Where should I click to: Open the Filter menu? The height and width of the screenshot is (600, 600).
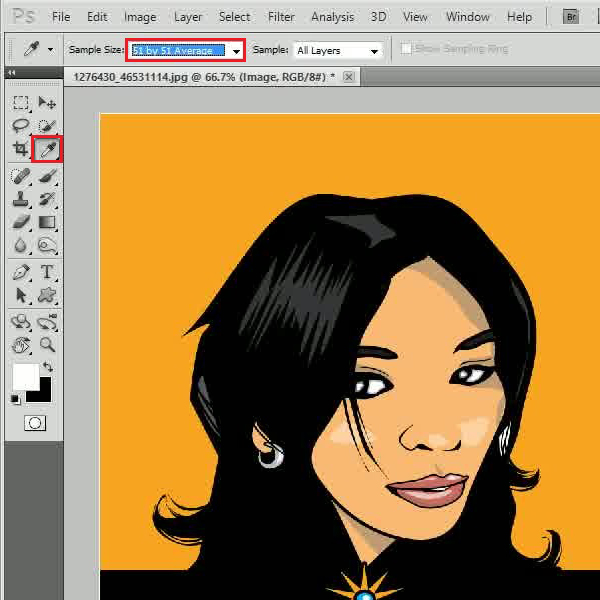pyautogui.click(x=281, y=17)
